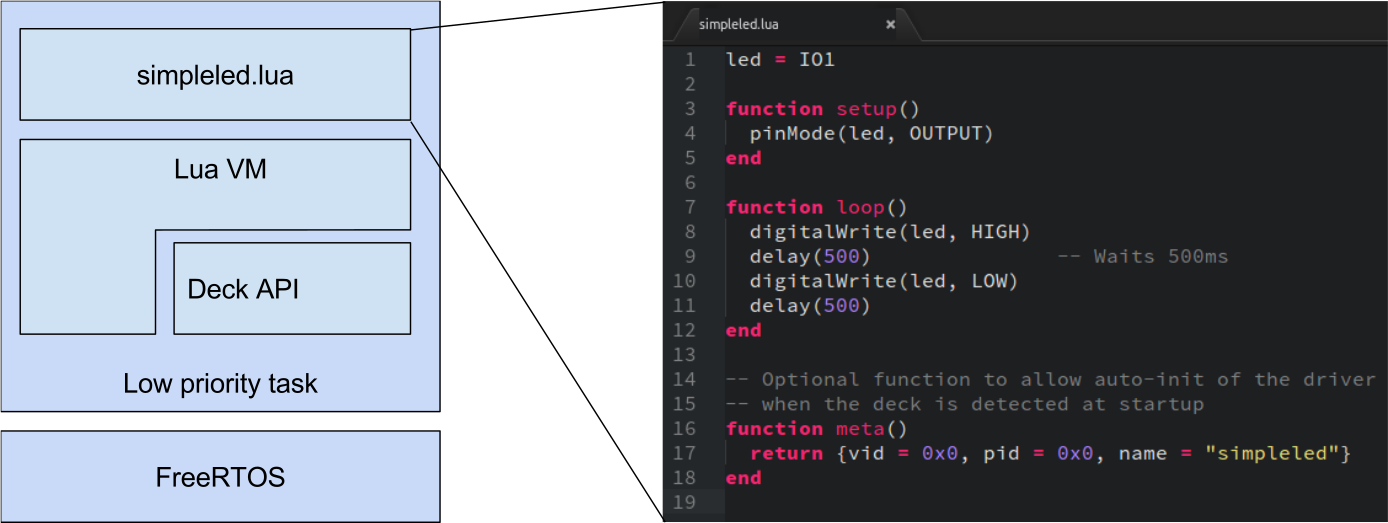Click the 'Low priority task' label

(x=220, y=383)
